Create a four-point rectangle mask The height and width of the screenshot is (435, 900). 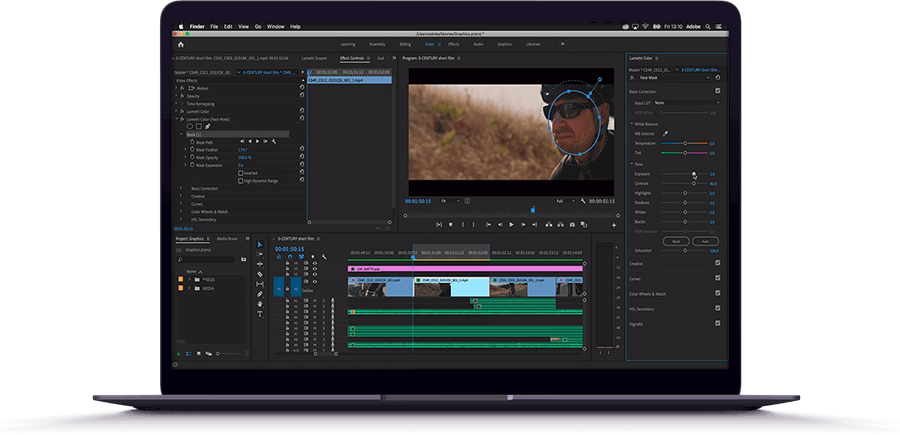click(199, 126)
